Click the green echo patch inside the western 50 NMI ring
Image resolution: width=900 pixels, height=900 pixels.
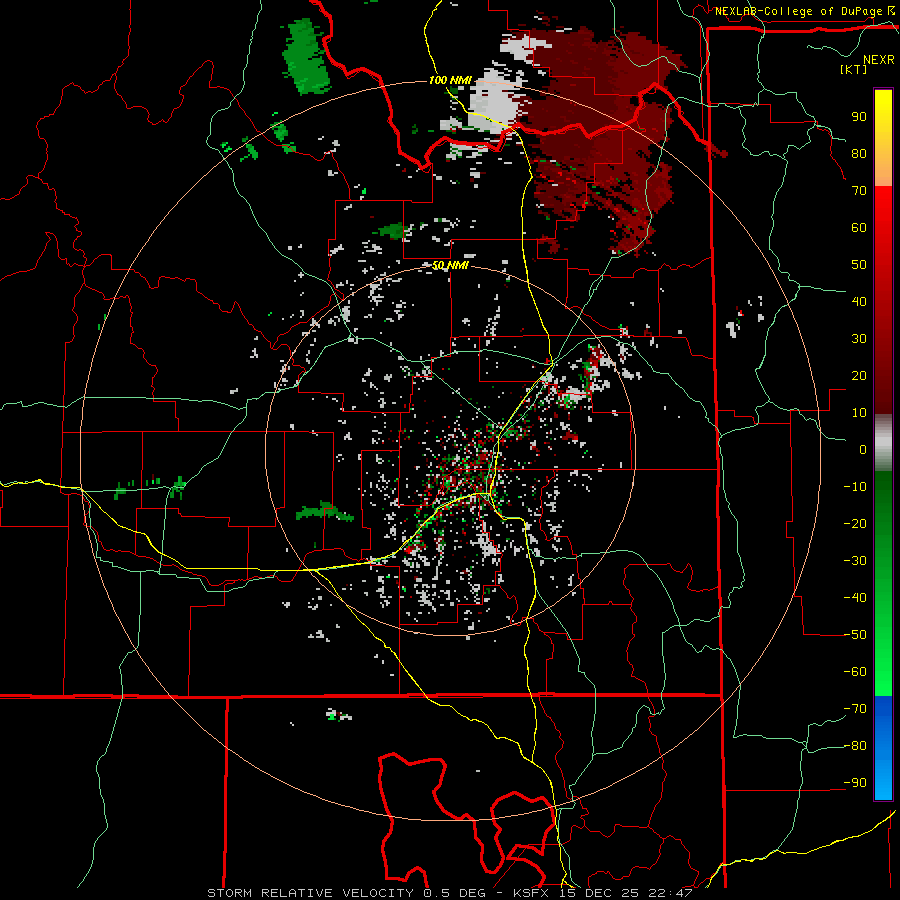(325, 511)
